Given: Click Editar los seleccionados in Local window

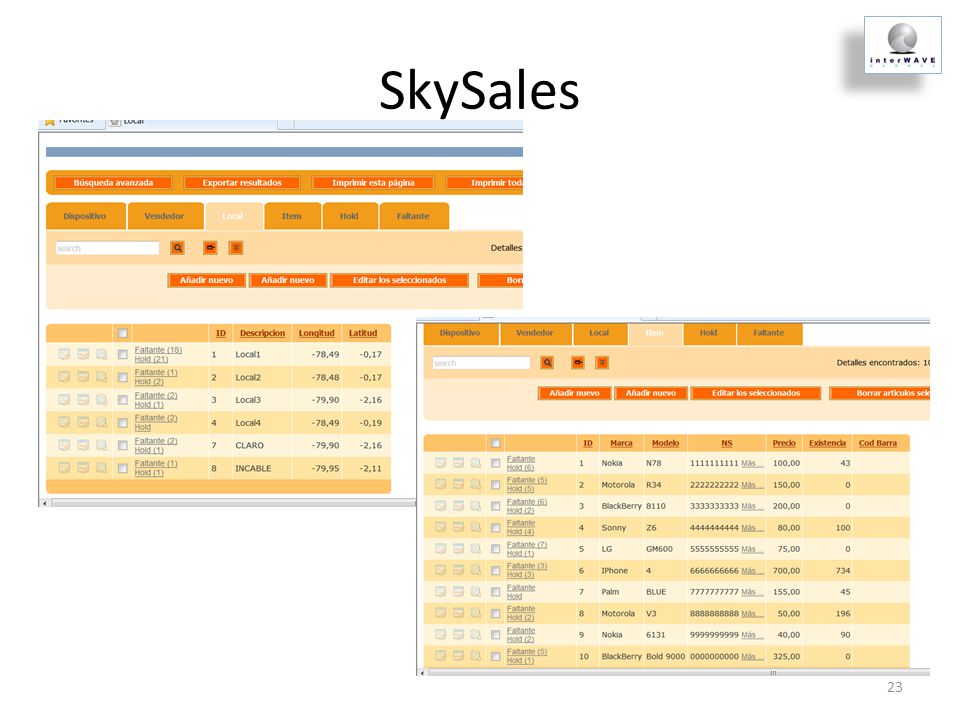Looking at the screenshot, I should tap(399, 280).
